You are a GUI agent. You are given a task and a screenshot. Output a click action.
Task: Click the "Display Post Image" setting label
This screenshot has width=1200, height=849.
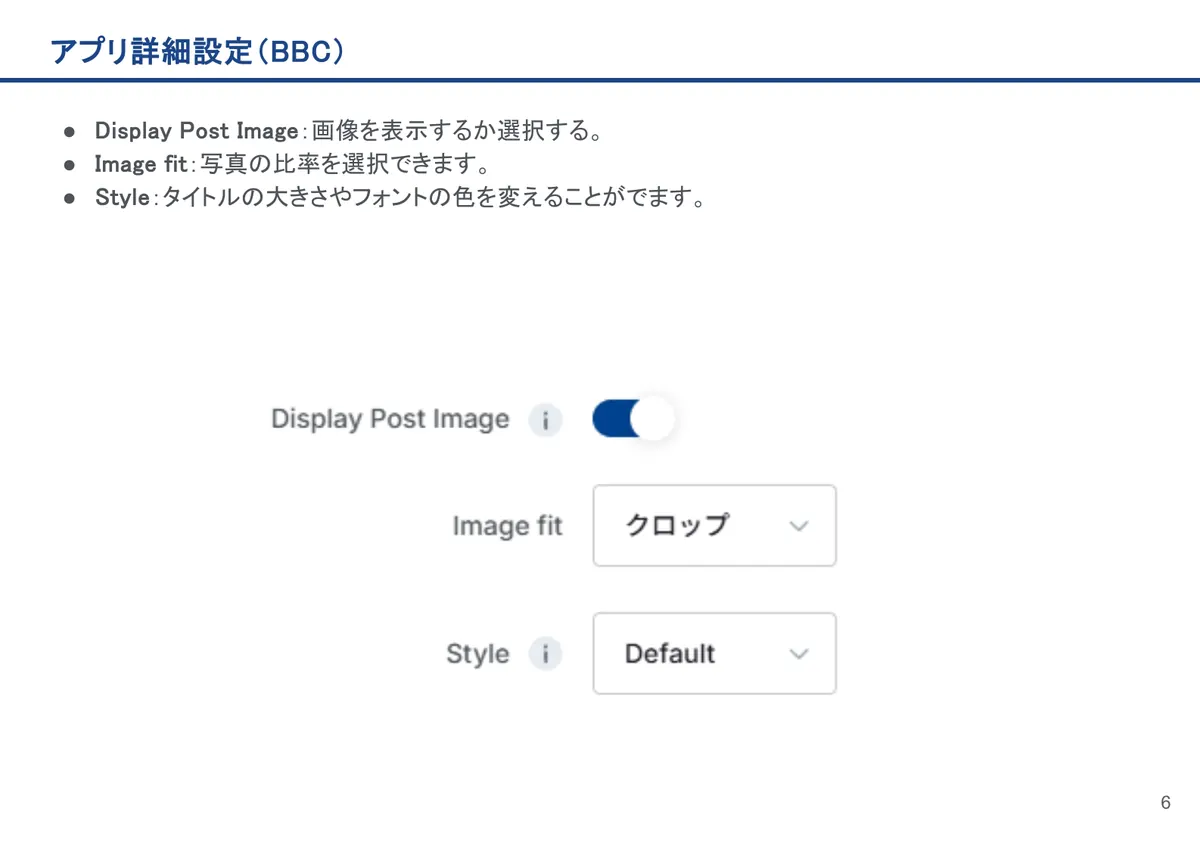pos(390,419)
